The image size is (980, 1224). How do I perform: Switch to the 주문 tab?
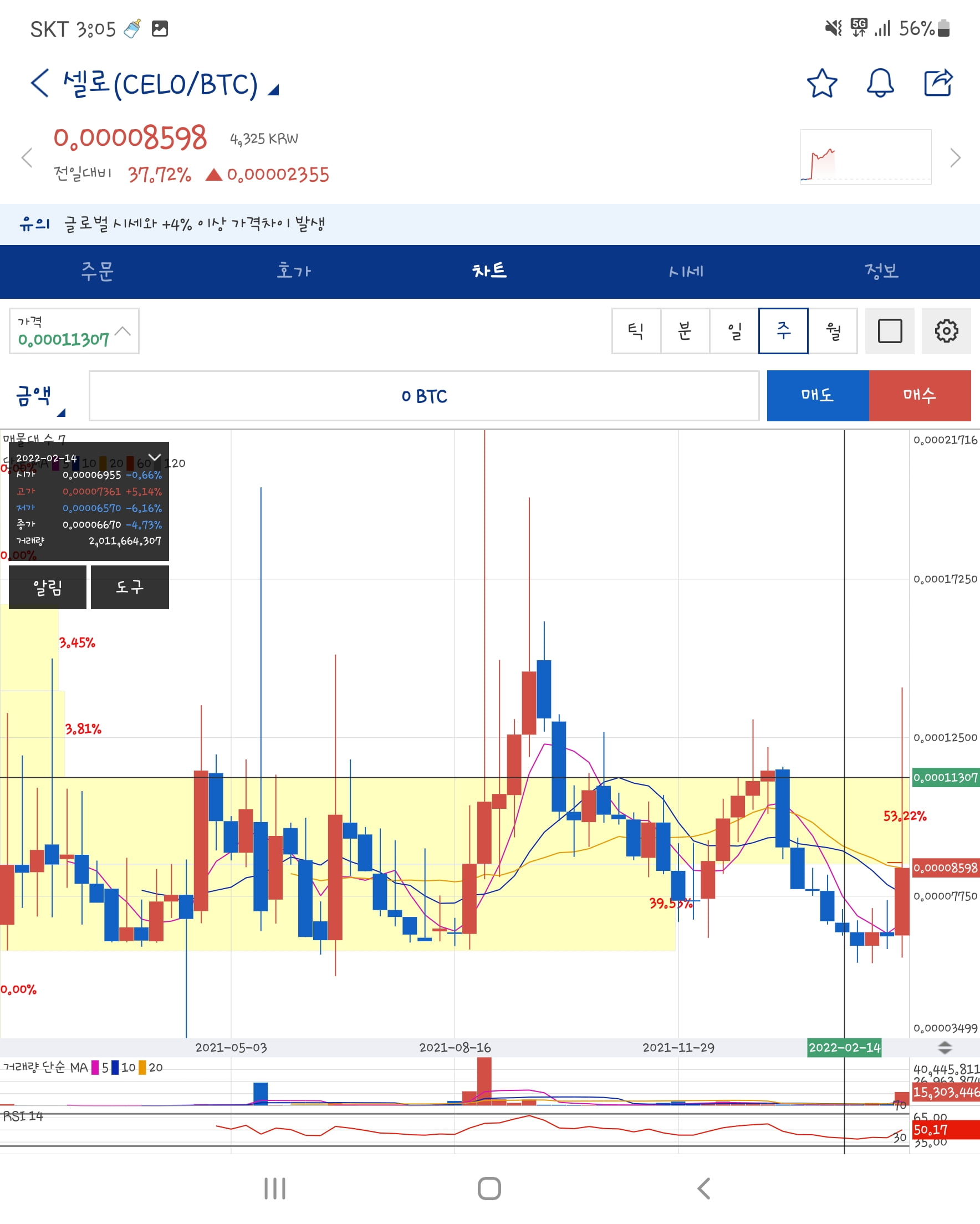pyautogui.click(x=98, y=272)
